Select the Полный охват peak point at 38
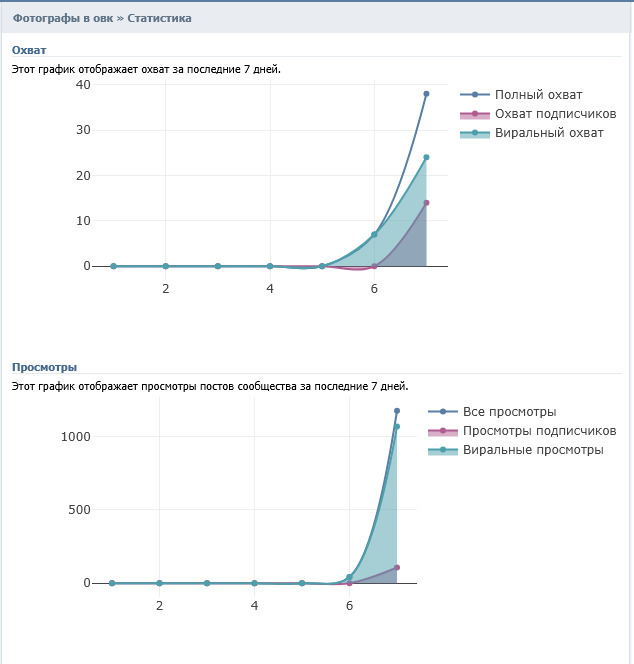 click(426, 94)
